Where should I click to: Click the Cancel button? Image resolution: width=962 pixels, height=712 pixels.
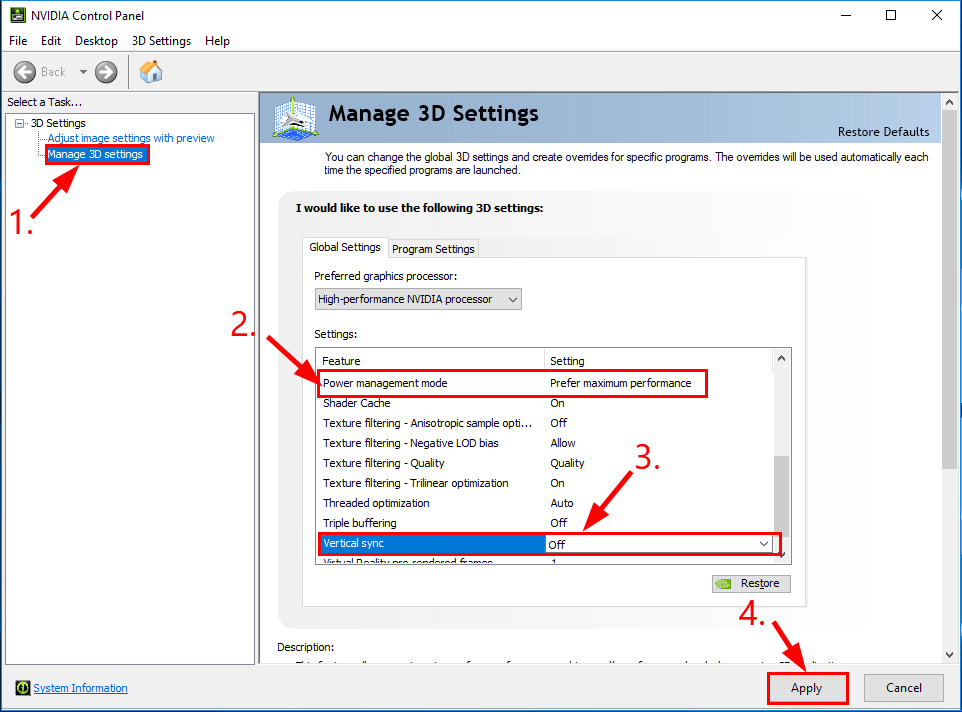pos(903,688)
